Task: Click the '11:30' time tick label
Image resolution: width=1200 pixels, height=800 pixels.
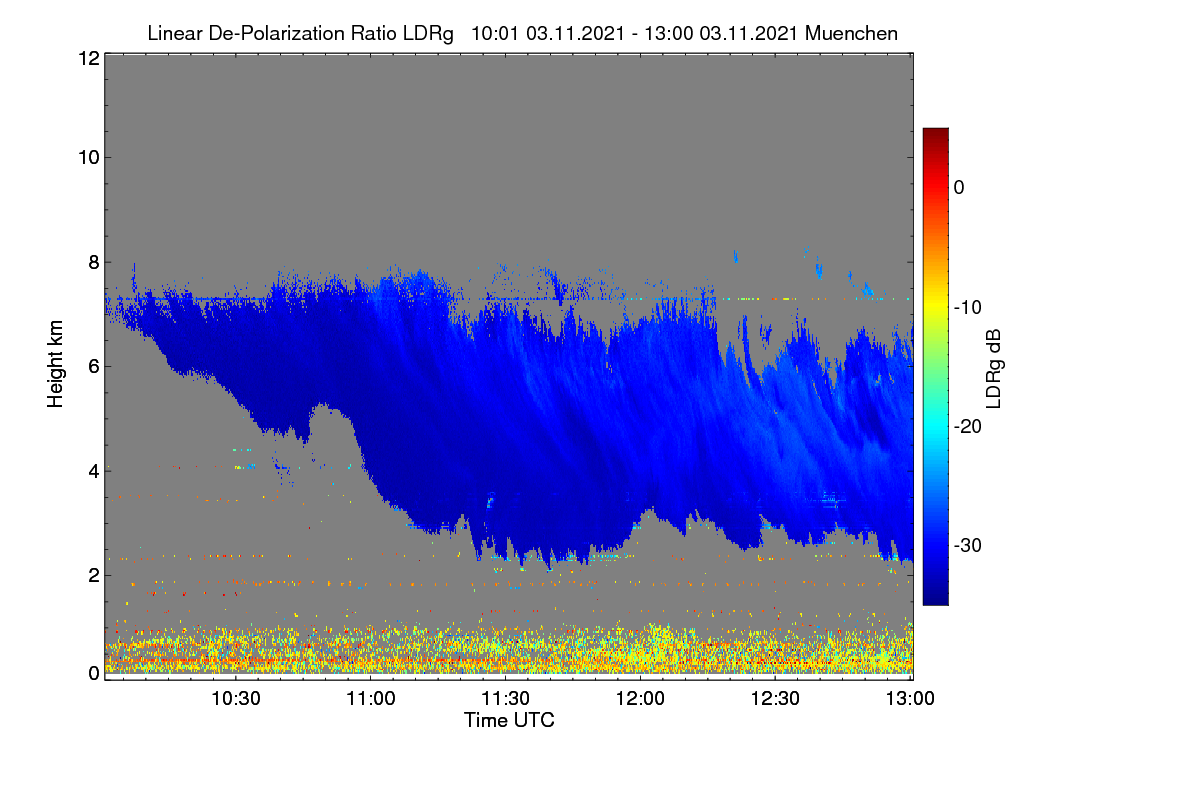Action: (x=506, y=698)
